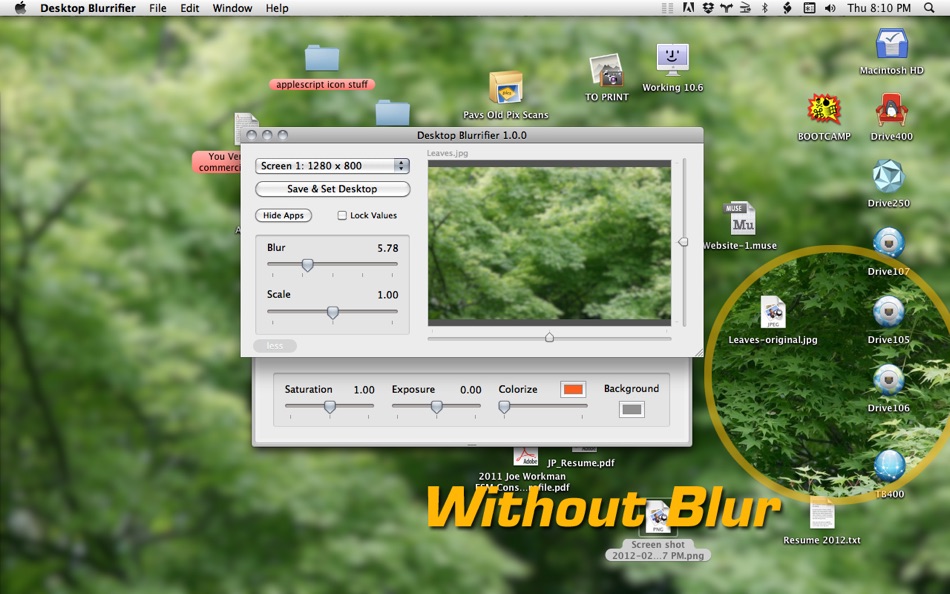Click the Hide Apps button
The height and width of the screenshot is (594, 950).
point(284,215)
